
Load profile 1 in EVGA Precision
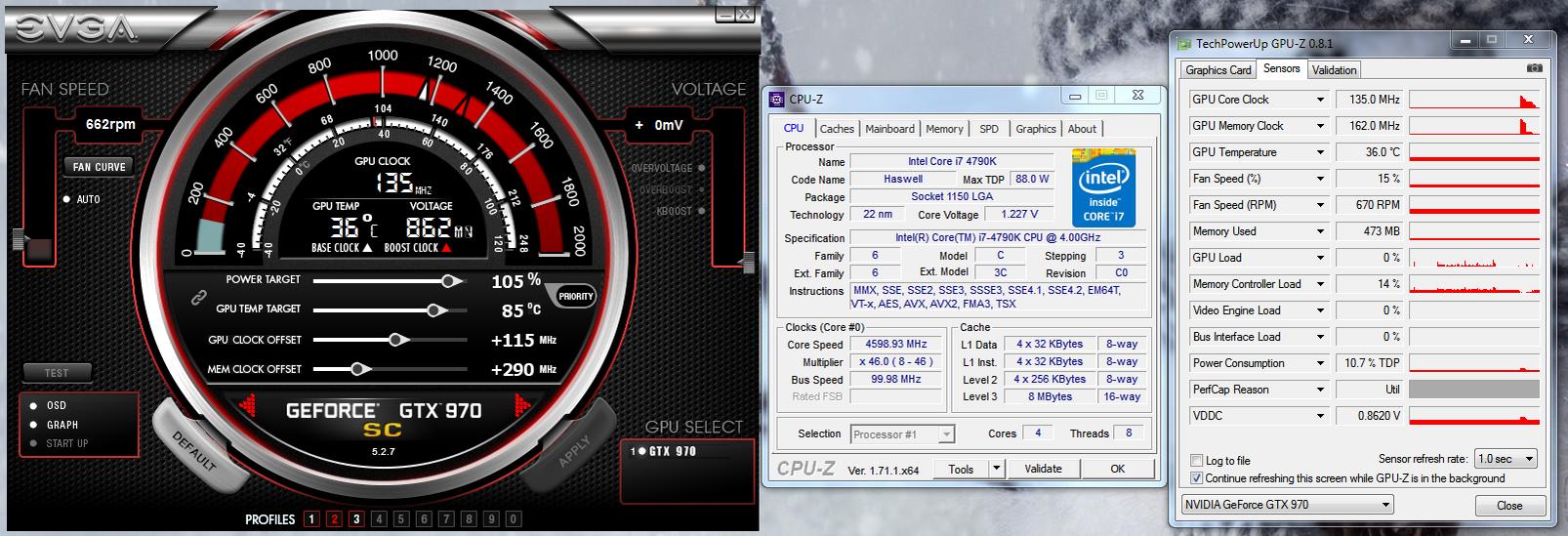click(311, 519)
